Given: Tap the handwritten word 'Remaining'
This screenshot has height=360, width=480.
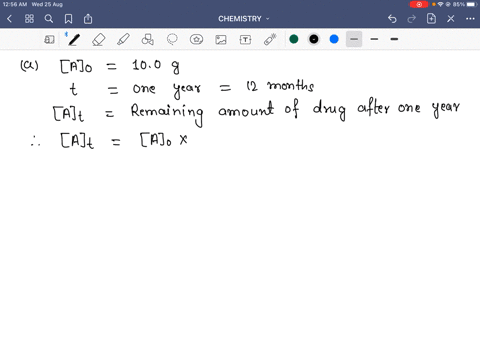Looking at the screenshot, I should tap(167, 114).
